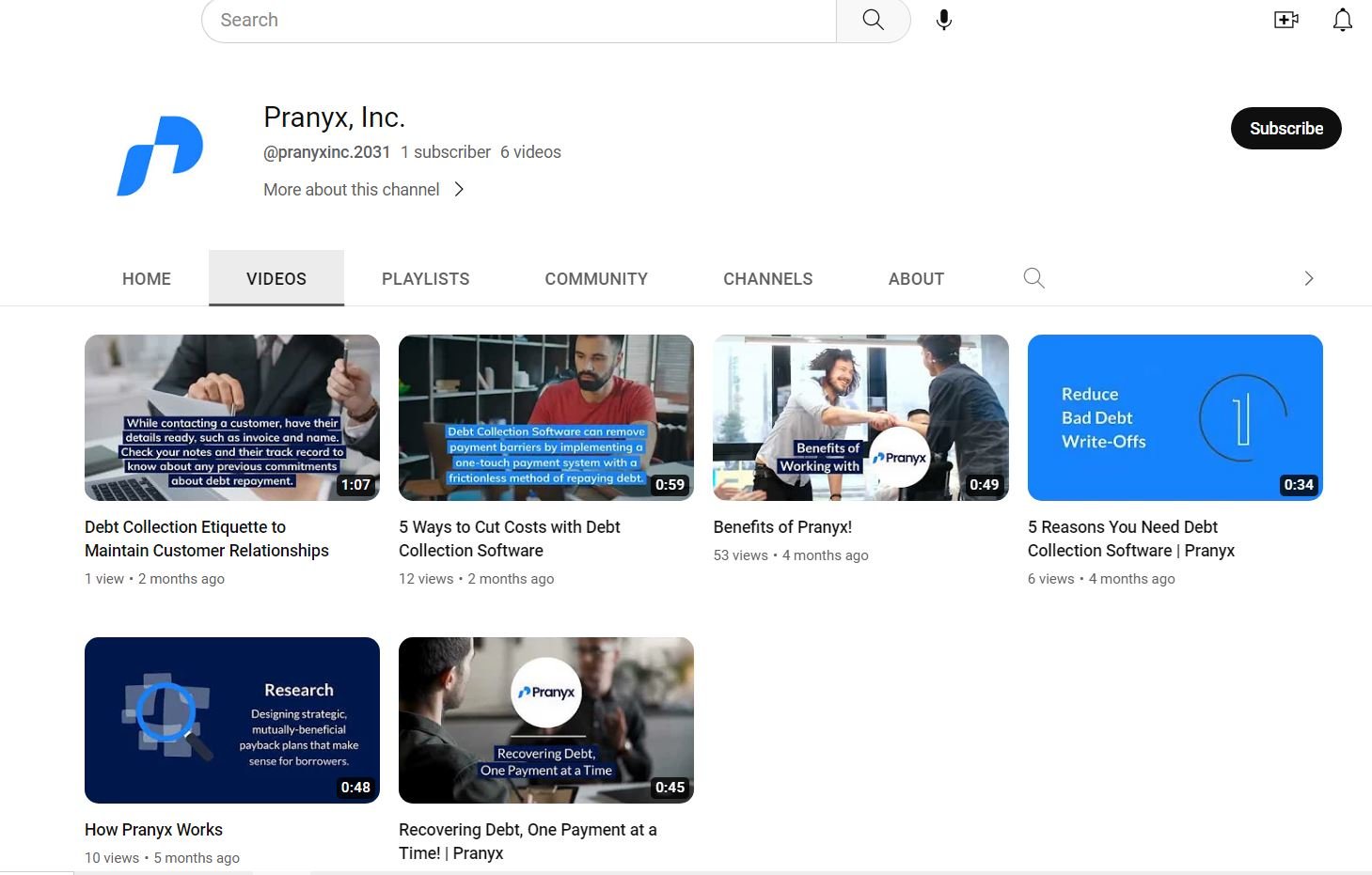
Task: Expand More about this channel
Action: pos(364,190)
